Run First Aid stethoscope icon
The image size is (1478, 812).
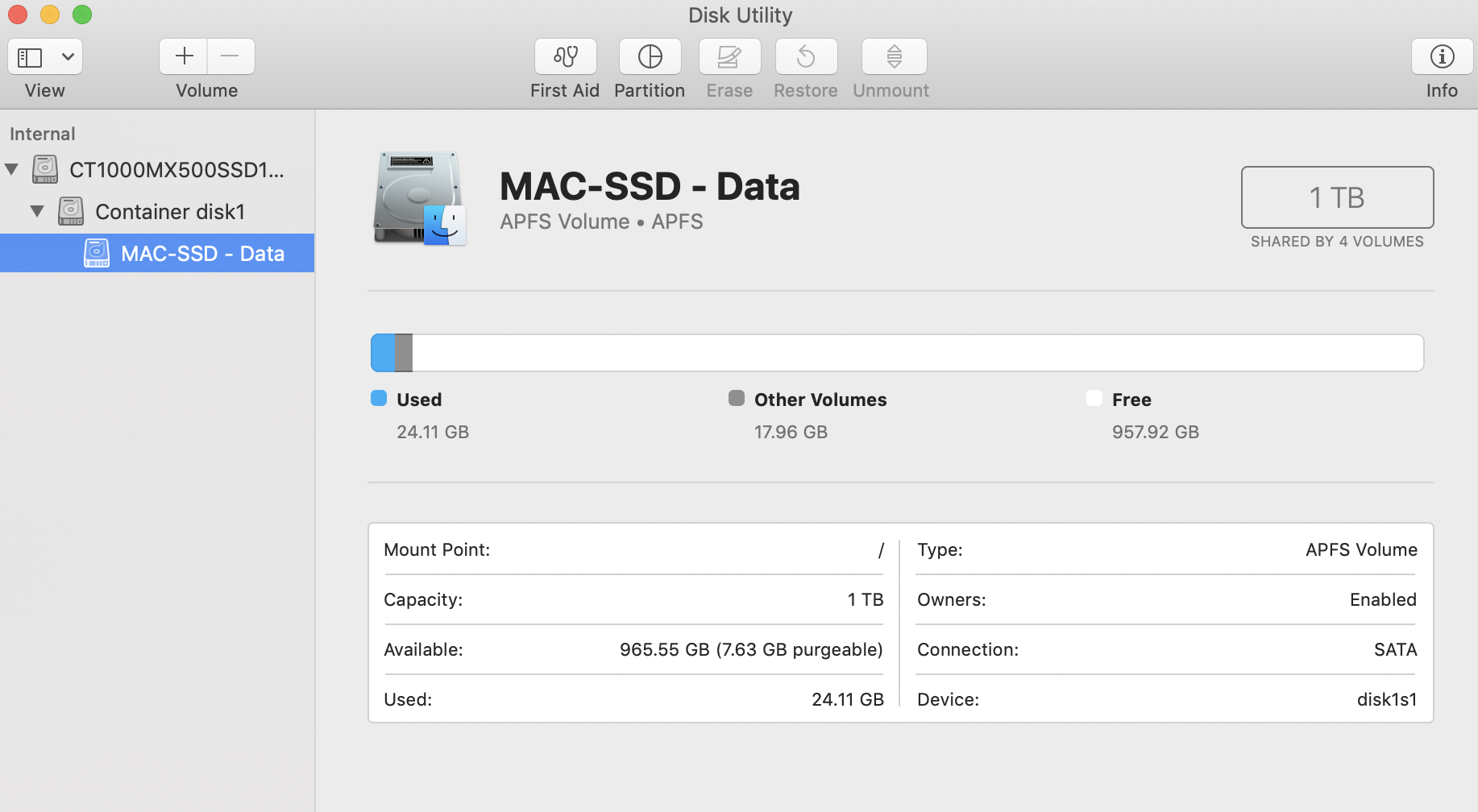(x=566, y=56)
